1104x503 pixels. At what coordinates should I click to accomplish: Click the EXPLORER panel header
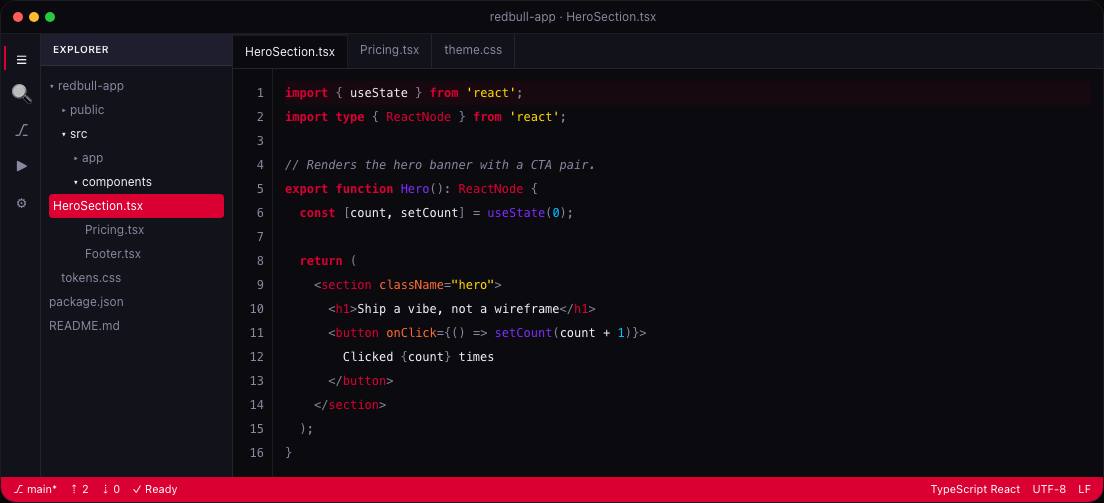click(137, 50)
